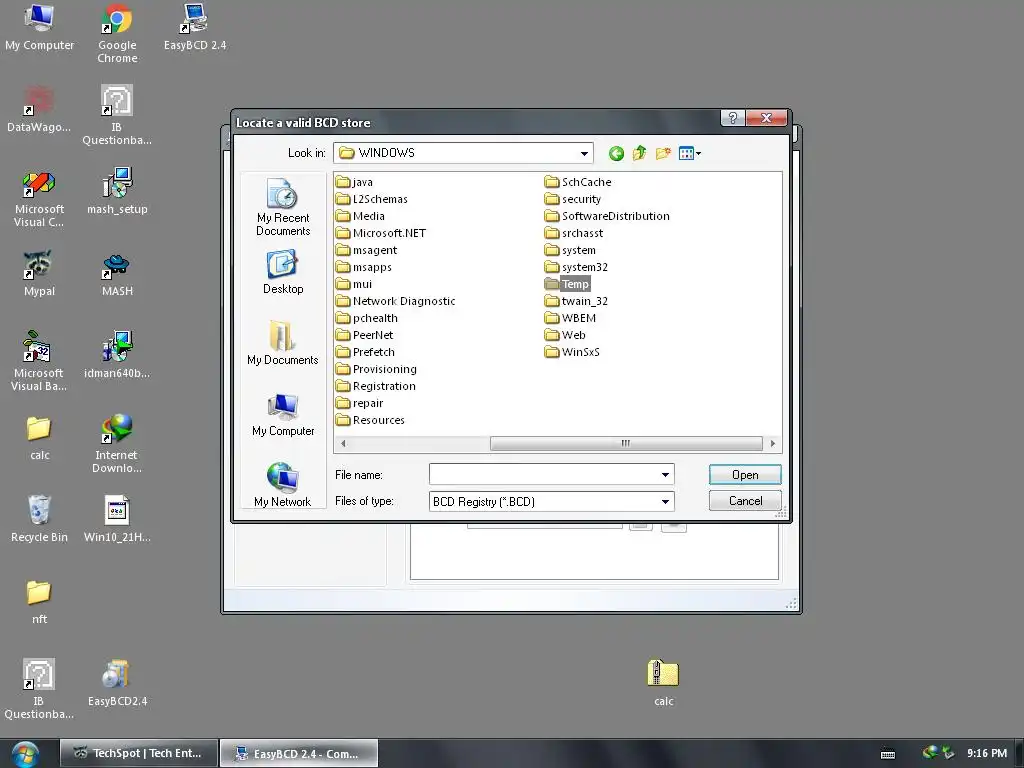This screenshot has height=768, width=1024.
Task: Click the nft folder on desktop
Action: pyautogui.click(x=39, y=601)
